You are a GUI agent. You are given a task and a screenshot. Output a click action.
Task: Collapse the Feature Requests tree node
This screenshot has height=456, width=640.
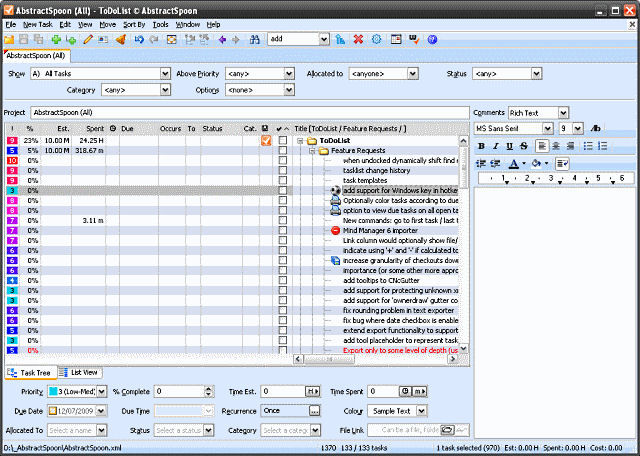[x=312, y=151]
